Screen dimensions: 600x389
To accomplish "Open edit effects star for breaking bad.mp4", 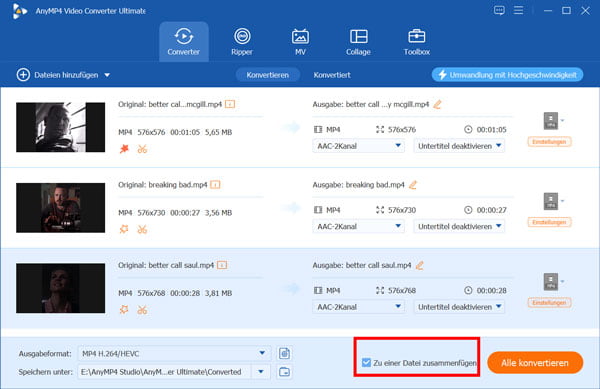I will point(124,229).
